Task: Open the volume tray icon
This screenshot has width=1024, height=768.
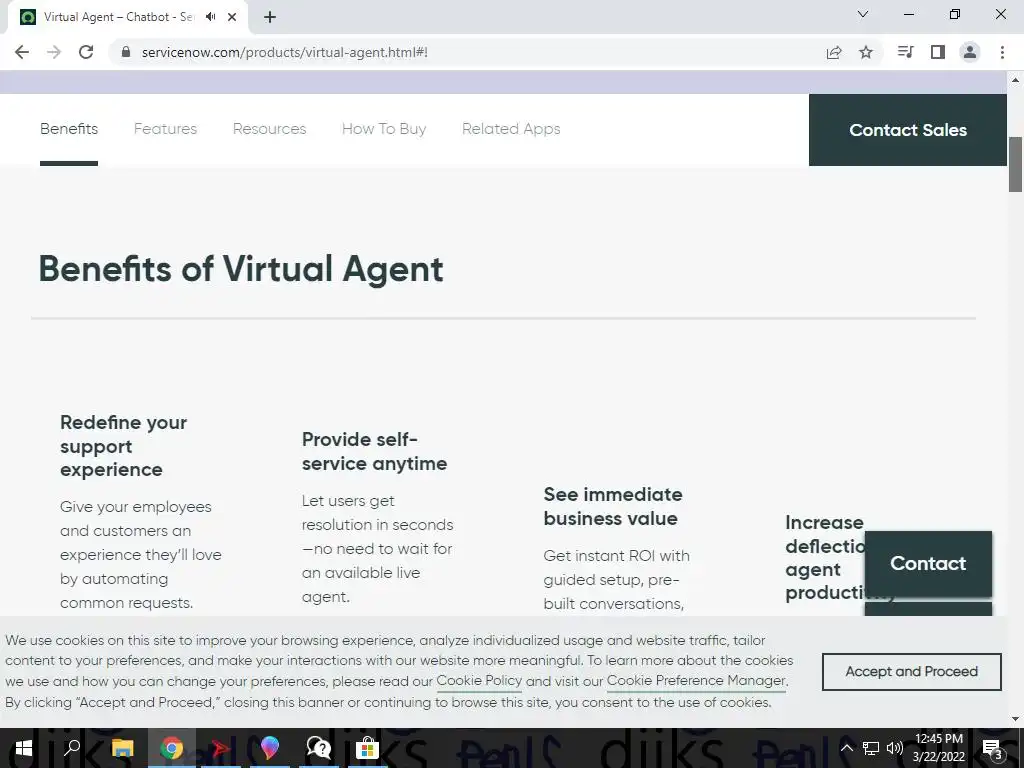Action: [x=894, y=748]
